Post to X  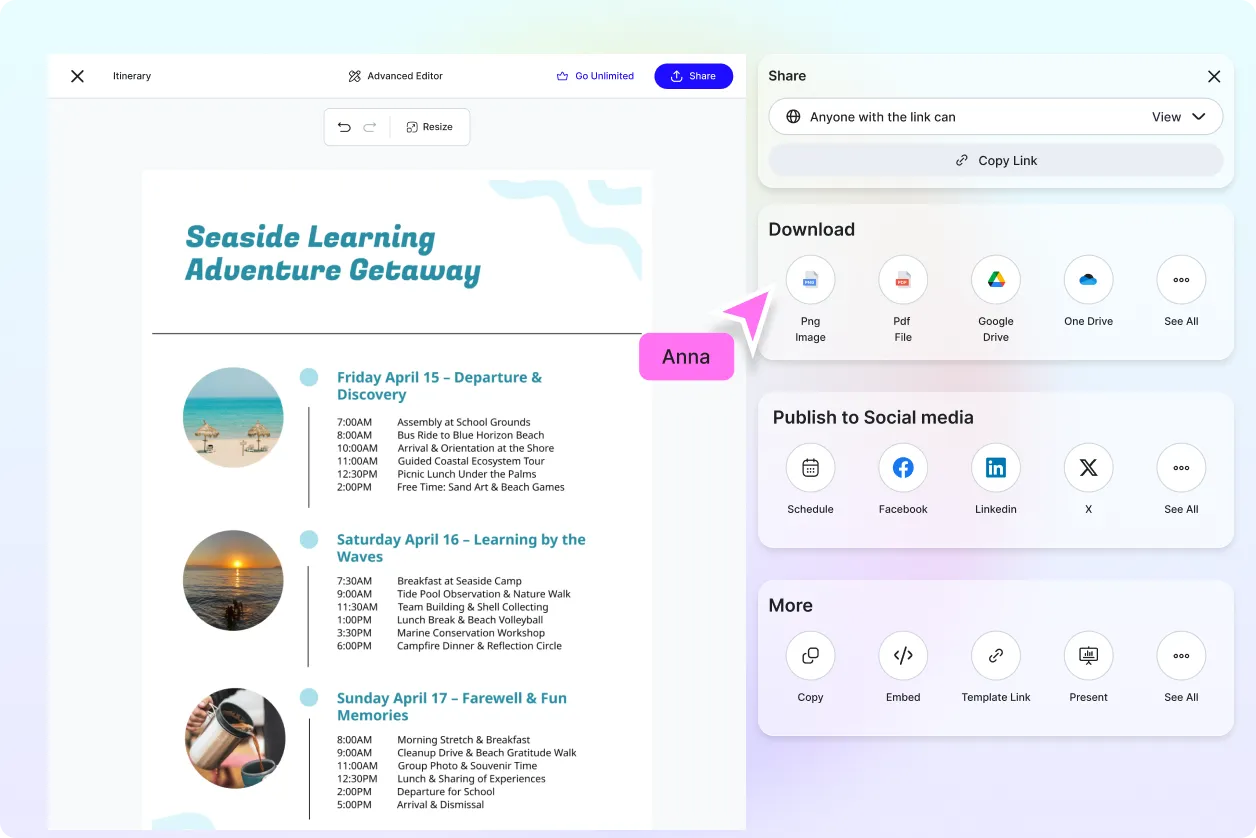point(1088,467)
